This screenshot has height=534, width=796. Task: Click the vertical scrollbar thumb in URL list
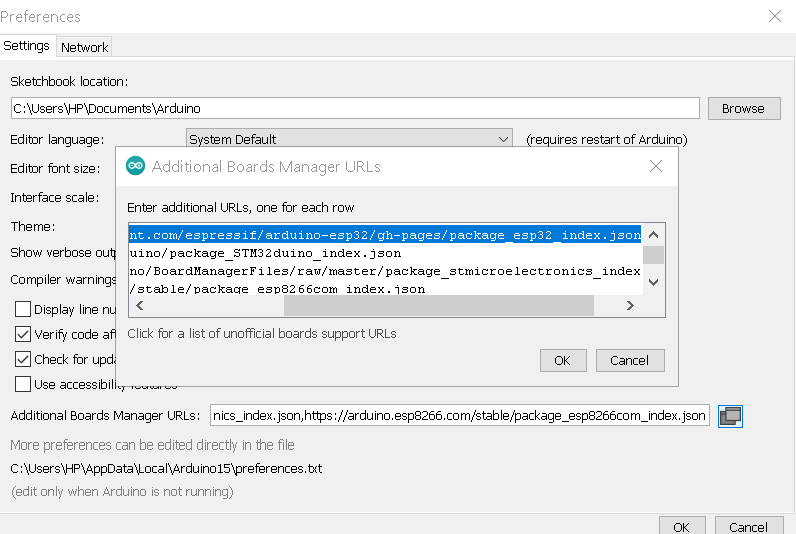(654, 255)
